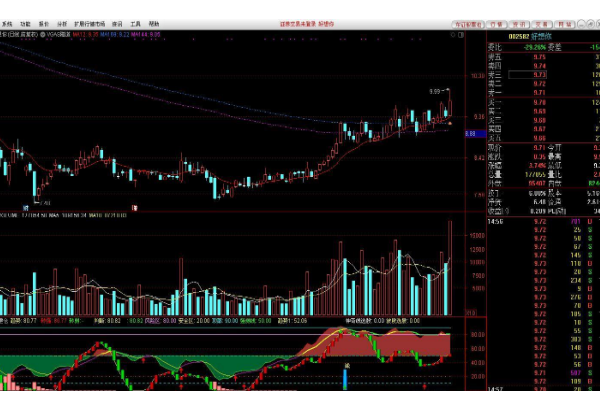Click the 资讯 button at top right
The height and width of the screenshot is (400, 600).
[519, 24]
